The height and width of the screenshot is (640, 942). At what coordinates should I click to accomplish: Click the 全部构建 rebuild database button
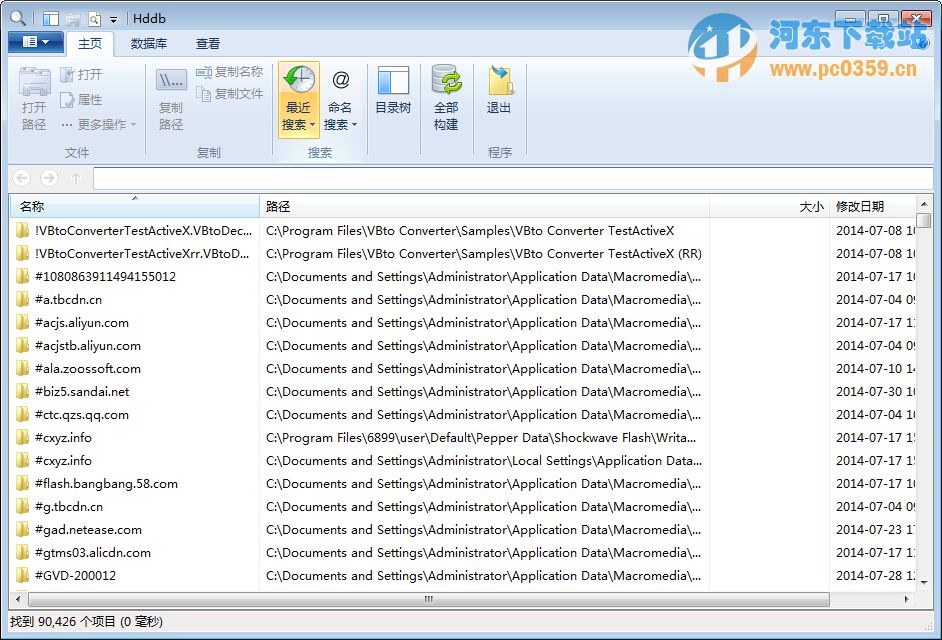coord(446,97)
